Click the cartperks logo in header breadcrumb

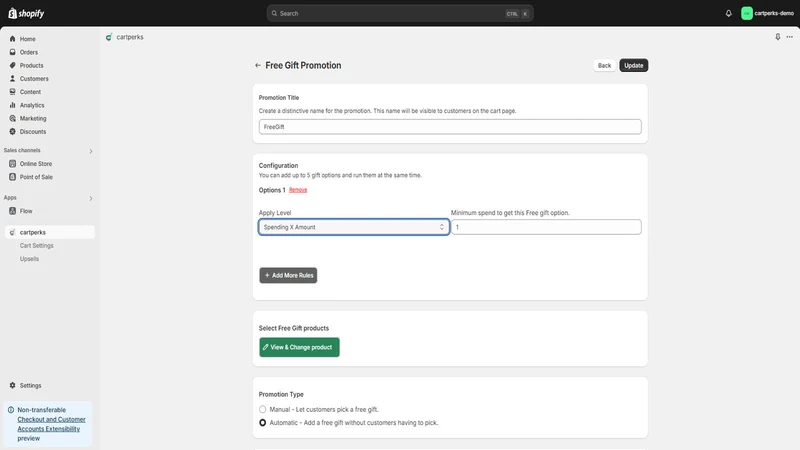tap(109, 37)
